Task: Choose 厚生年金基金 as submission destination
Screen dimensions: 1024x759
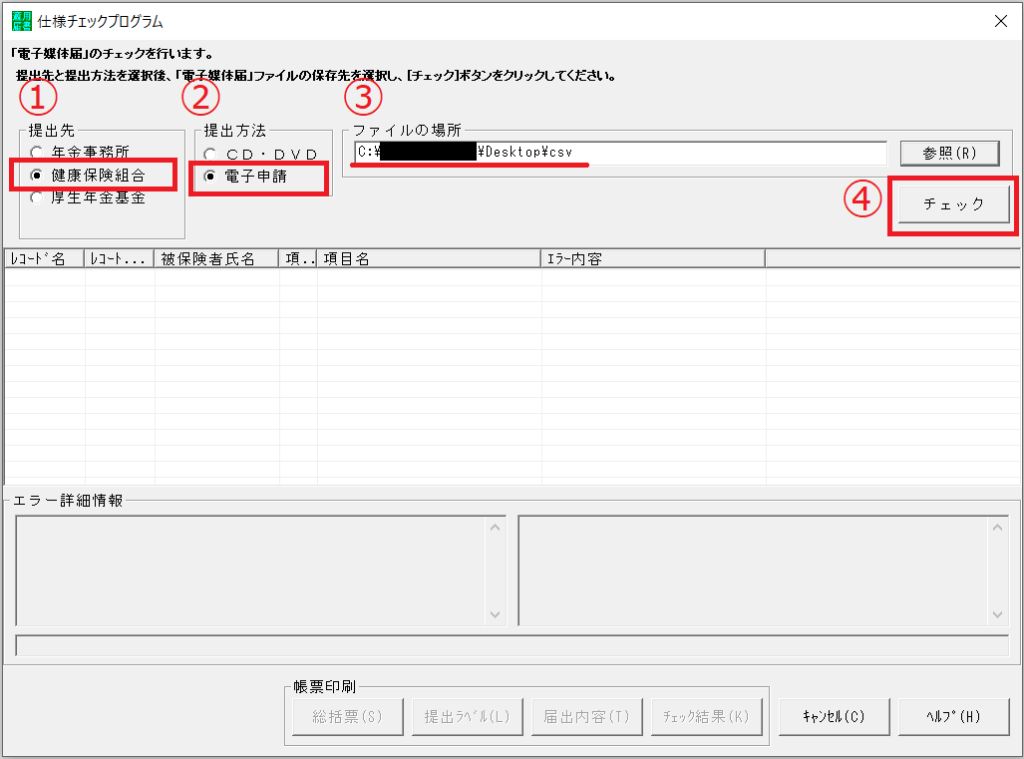Action: tap(37, 197)
